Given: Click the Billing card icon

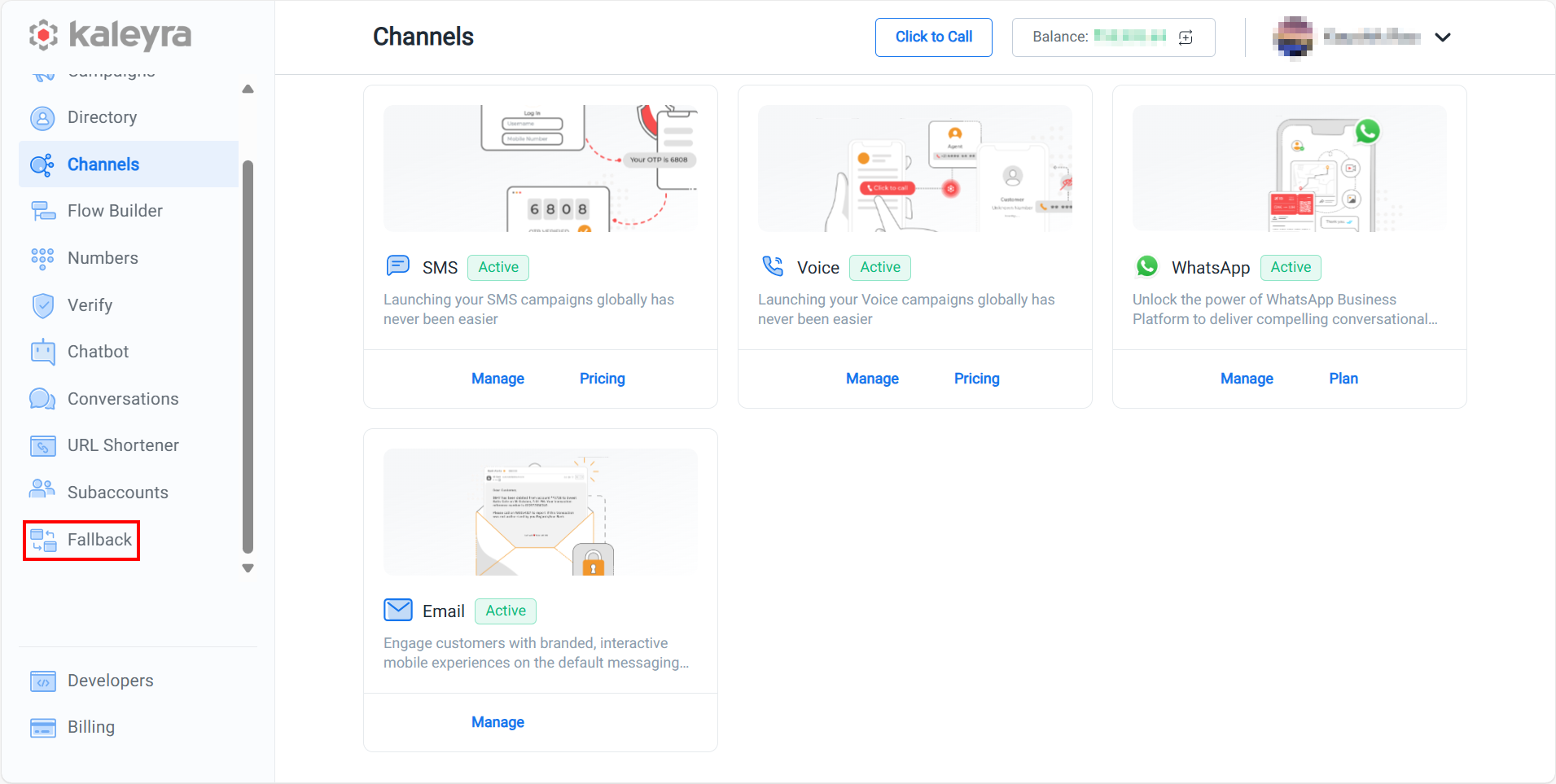Looking at the screenshot, I should click(x=42, y=727).
